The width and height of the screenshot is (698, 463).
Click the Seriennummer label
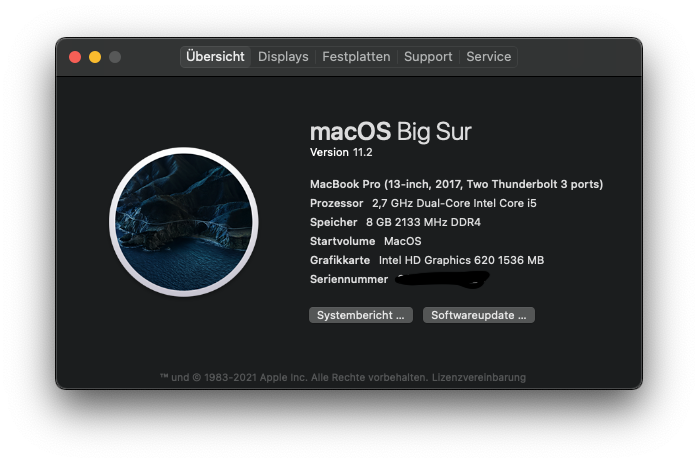tap(349, 280)
